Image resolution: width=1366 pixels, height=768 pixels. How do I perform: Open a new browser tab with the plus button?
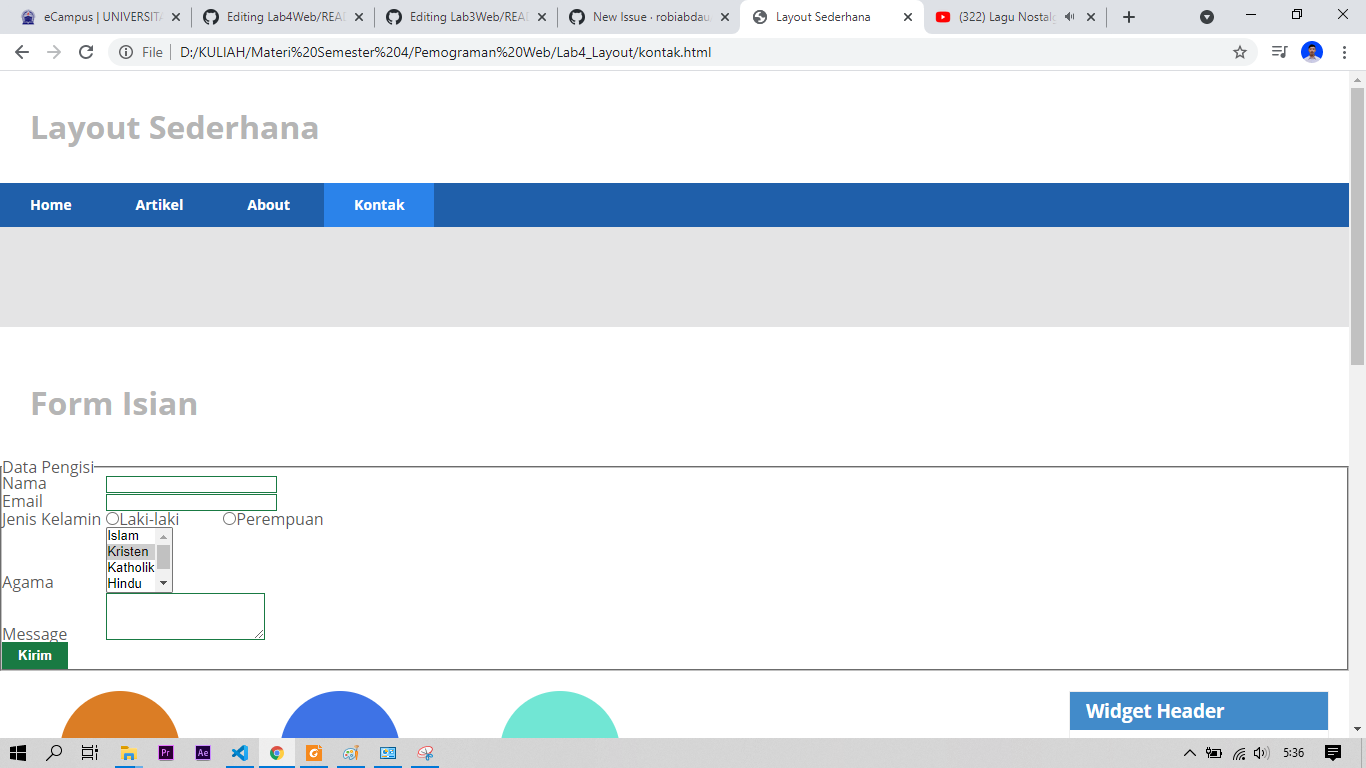(1129, 17)
